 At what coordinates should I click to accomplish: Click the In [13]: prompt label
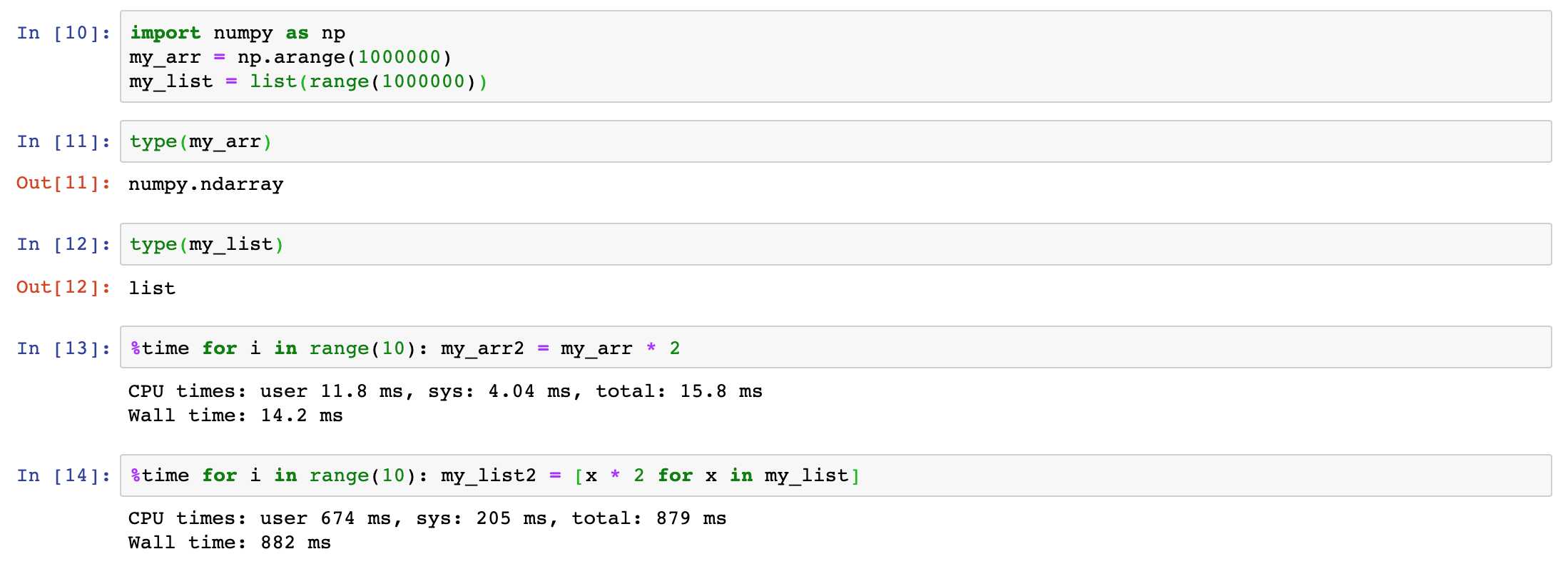[x=63, y=348]
